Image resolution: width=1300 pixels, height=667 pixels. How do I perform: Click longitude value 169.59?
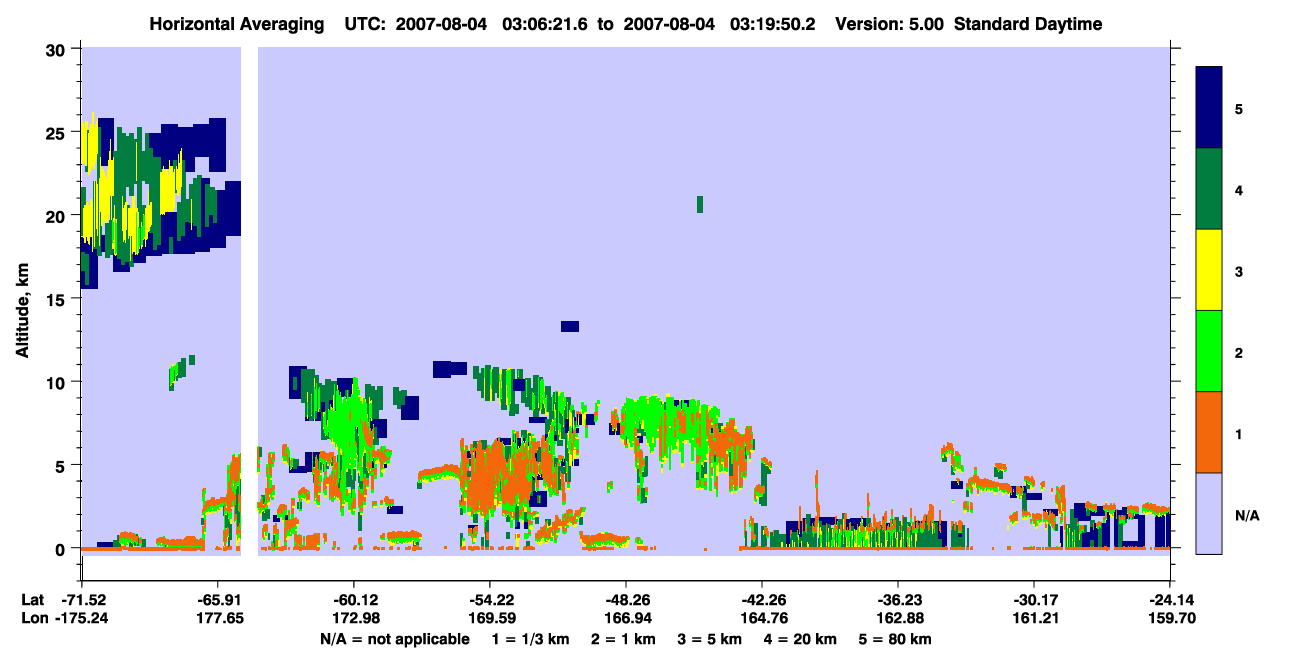click(490, 618)
